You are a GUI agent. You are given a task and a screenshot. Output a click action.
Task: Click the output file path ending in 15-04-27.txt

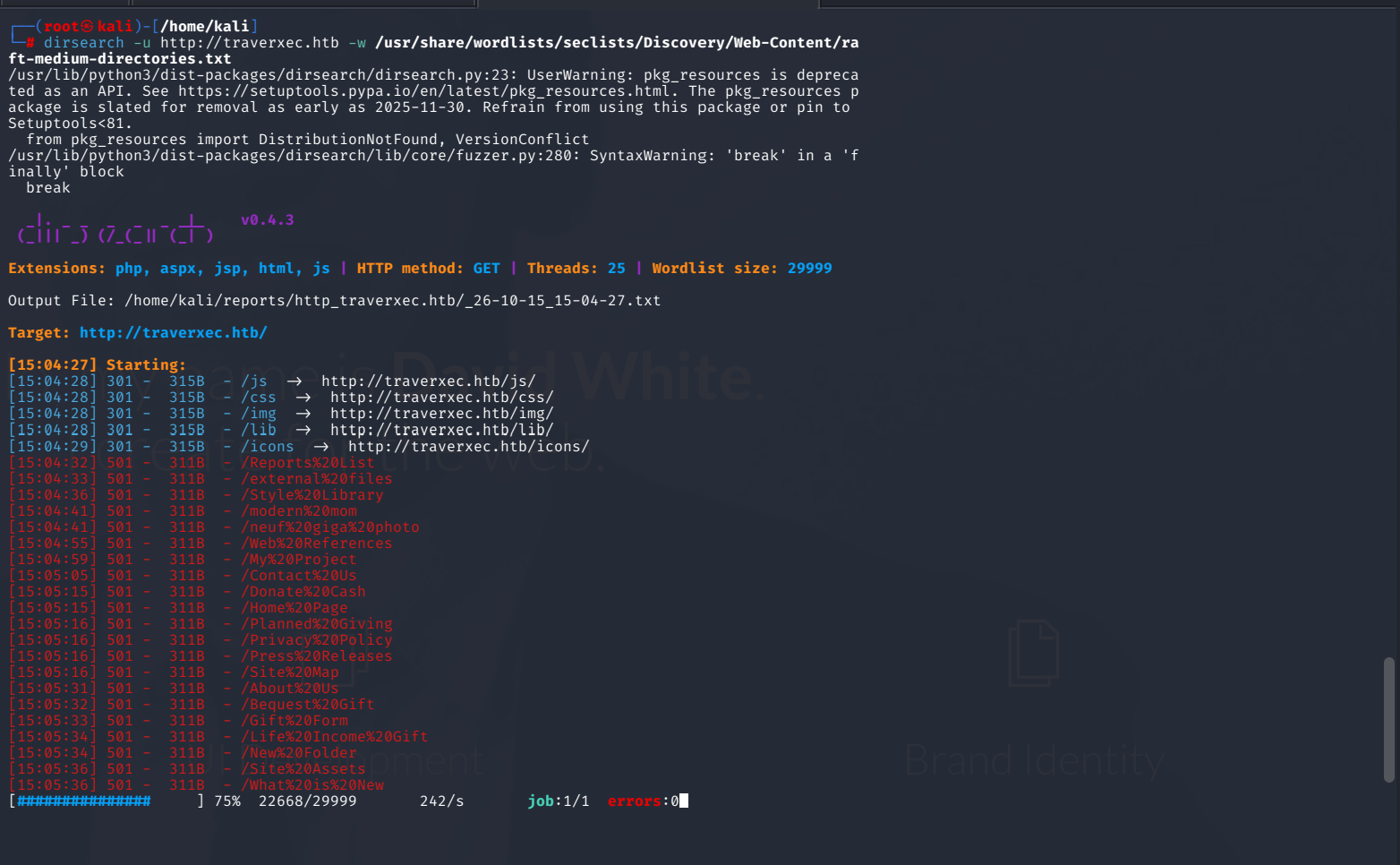[x=393, y=301]
